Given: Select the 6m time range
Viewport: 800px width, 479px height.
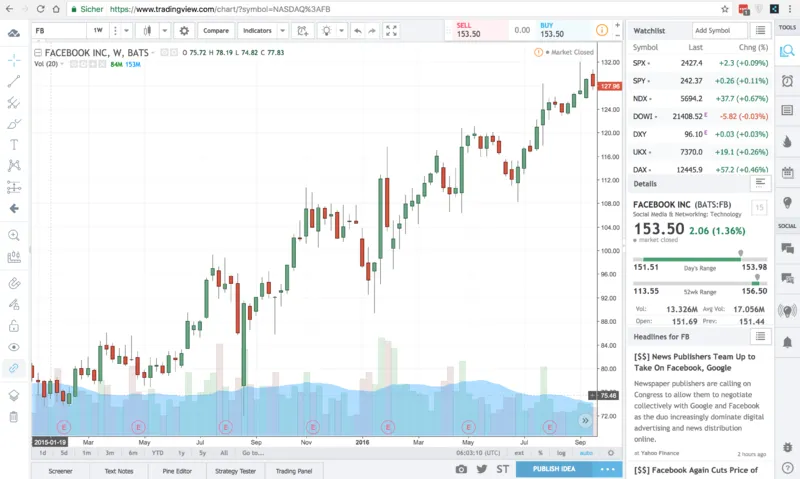Looking at the screenshot, I should click(x=133, y=453).
